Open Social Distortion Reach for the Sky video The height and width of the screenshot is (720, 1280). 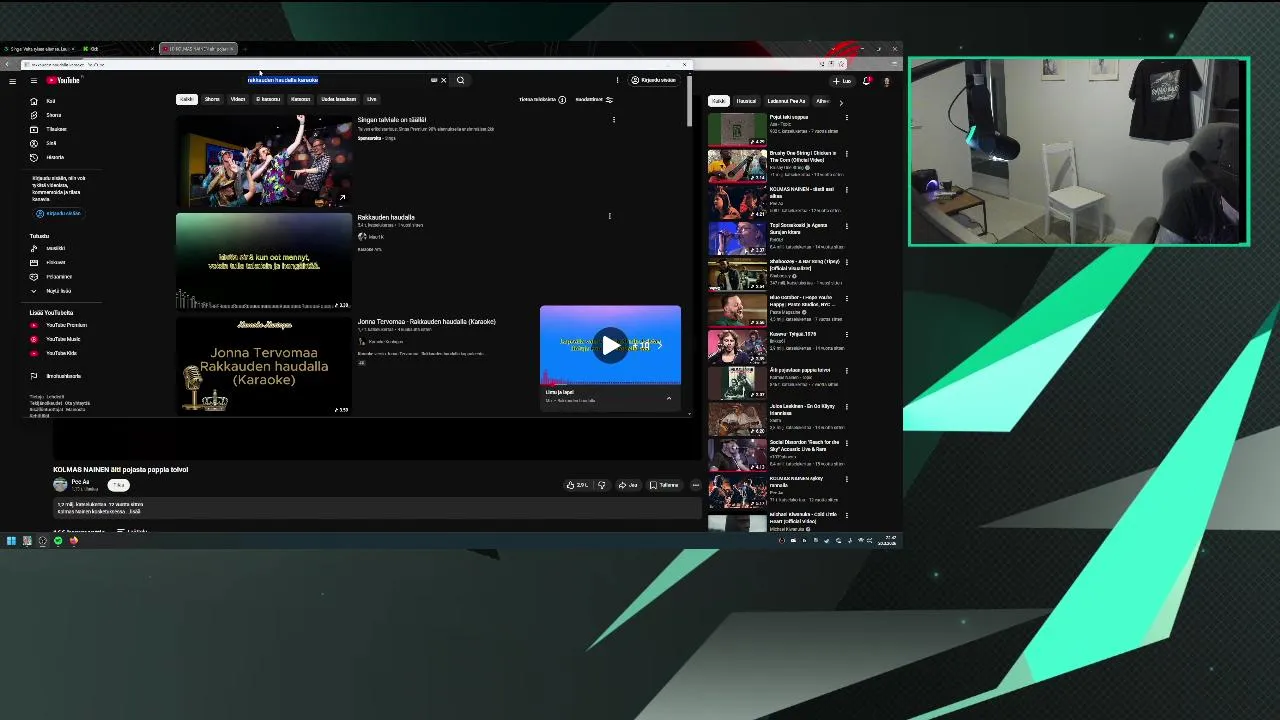coord(737,454)
